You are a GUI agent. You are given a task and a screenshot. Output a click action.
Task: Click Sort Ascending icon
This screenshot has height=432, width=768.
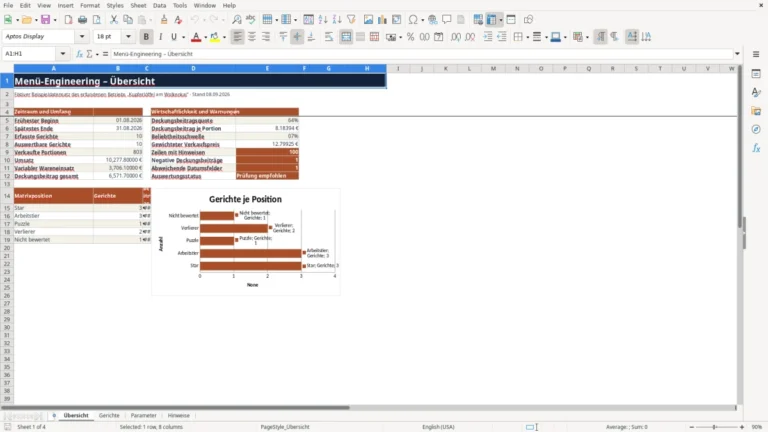click(323, 20)
